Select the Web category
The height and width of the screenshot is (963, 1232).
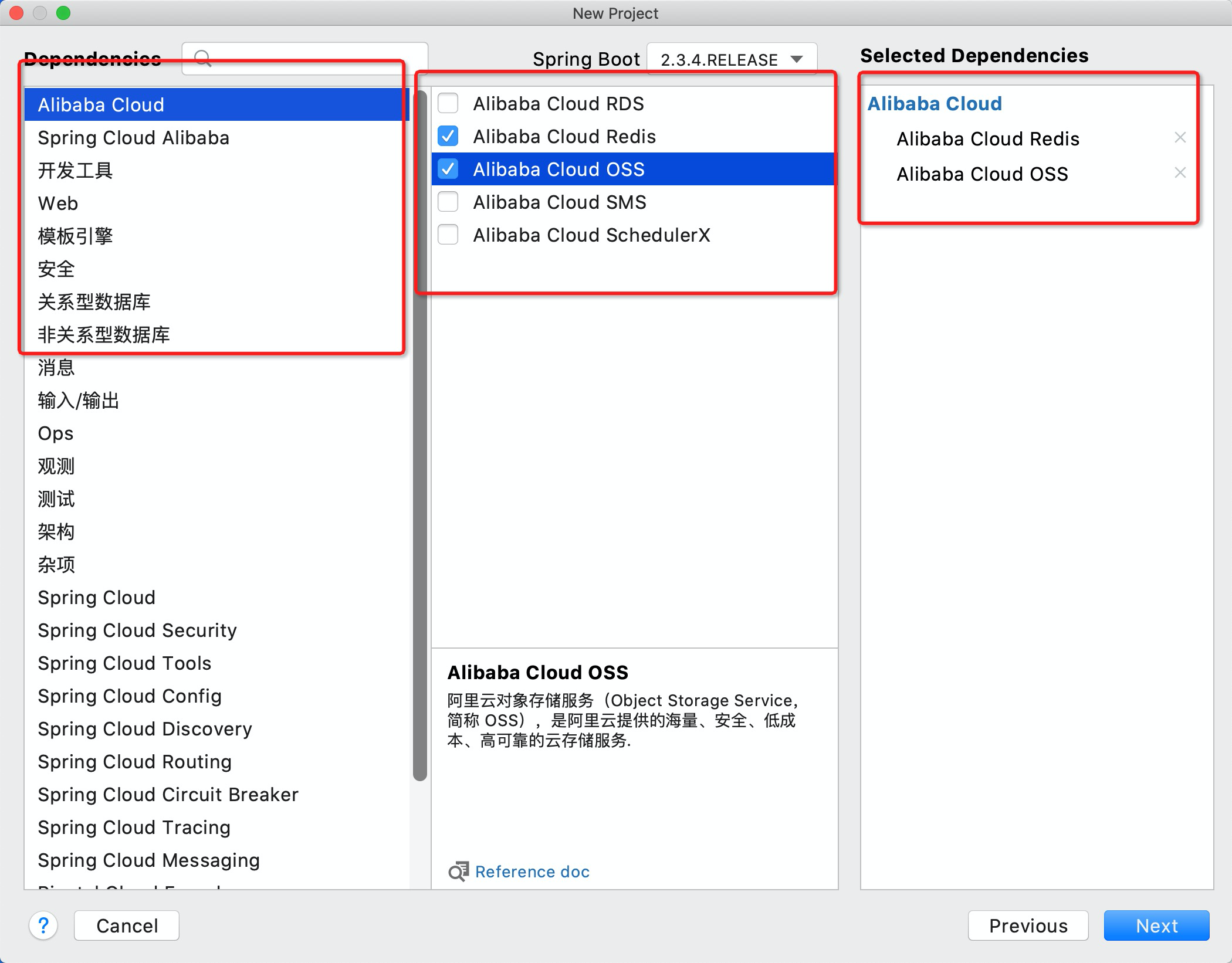pos(217,203)
